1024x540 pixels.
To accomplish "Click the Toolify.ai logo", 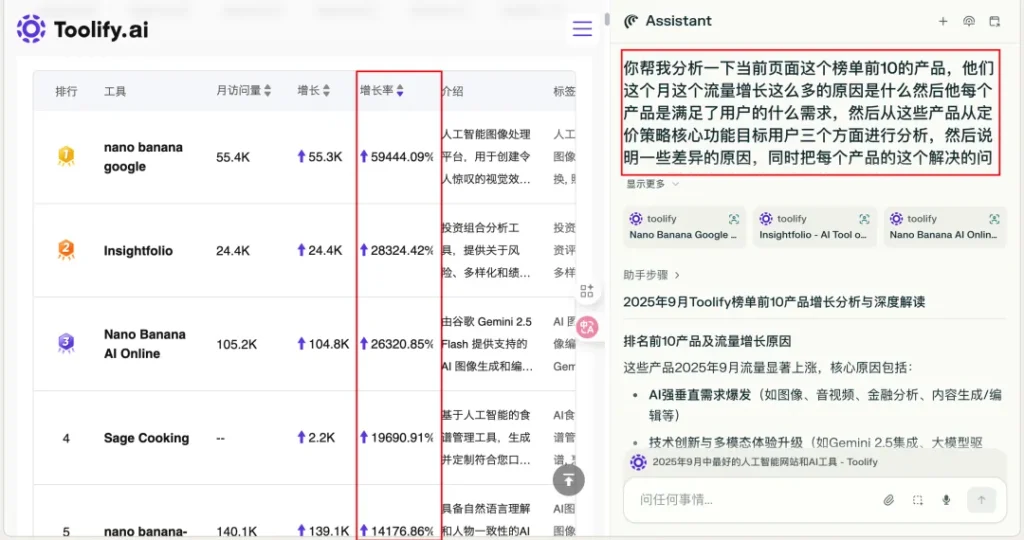I will point(83,29).
